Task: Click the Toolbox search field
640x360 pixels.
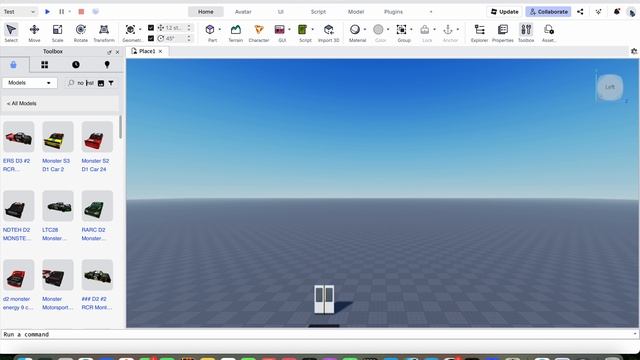Action: tap(86, 83)
